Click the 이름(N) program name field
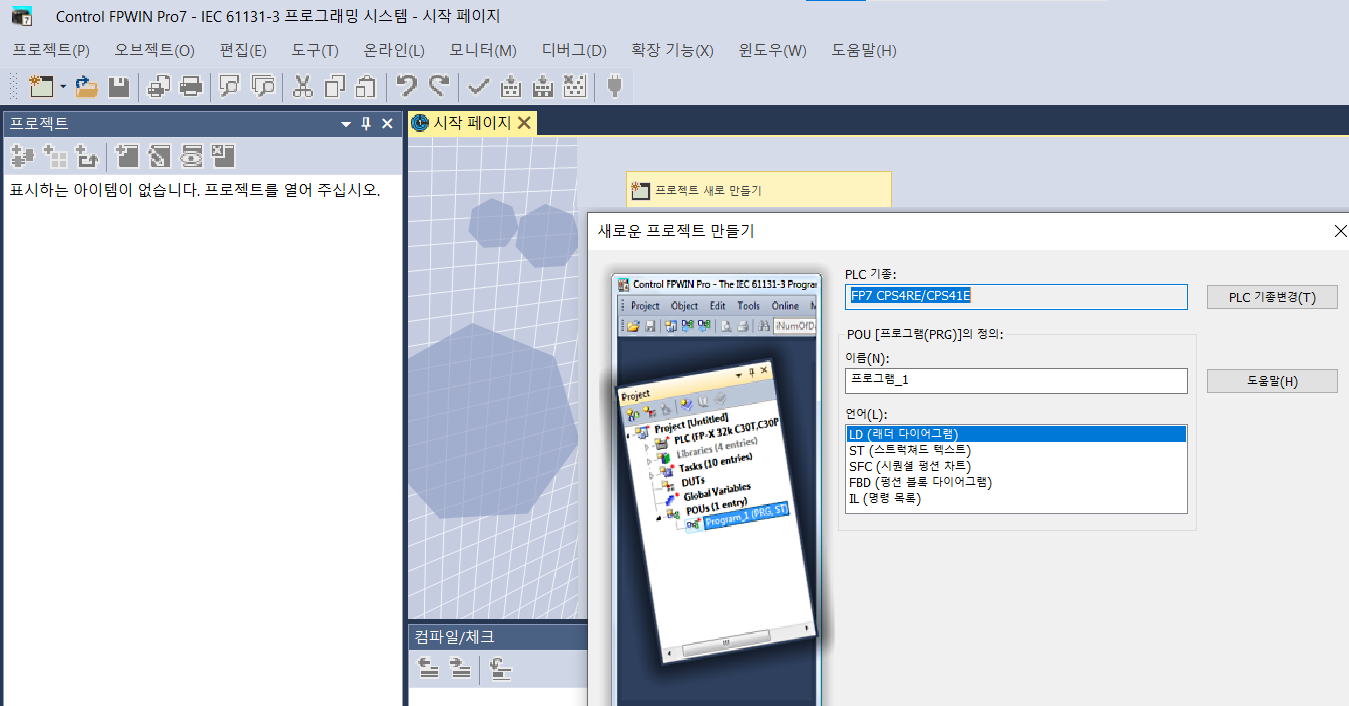The width and height of the screenshot is (1349, 706). (1016, 380)
